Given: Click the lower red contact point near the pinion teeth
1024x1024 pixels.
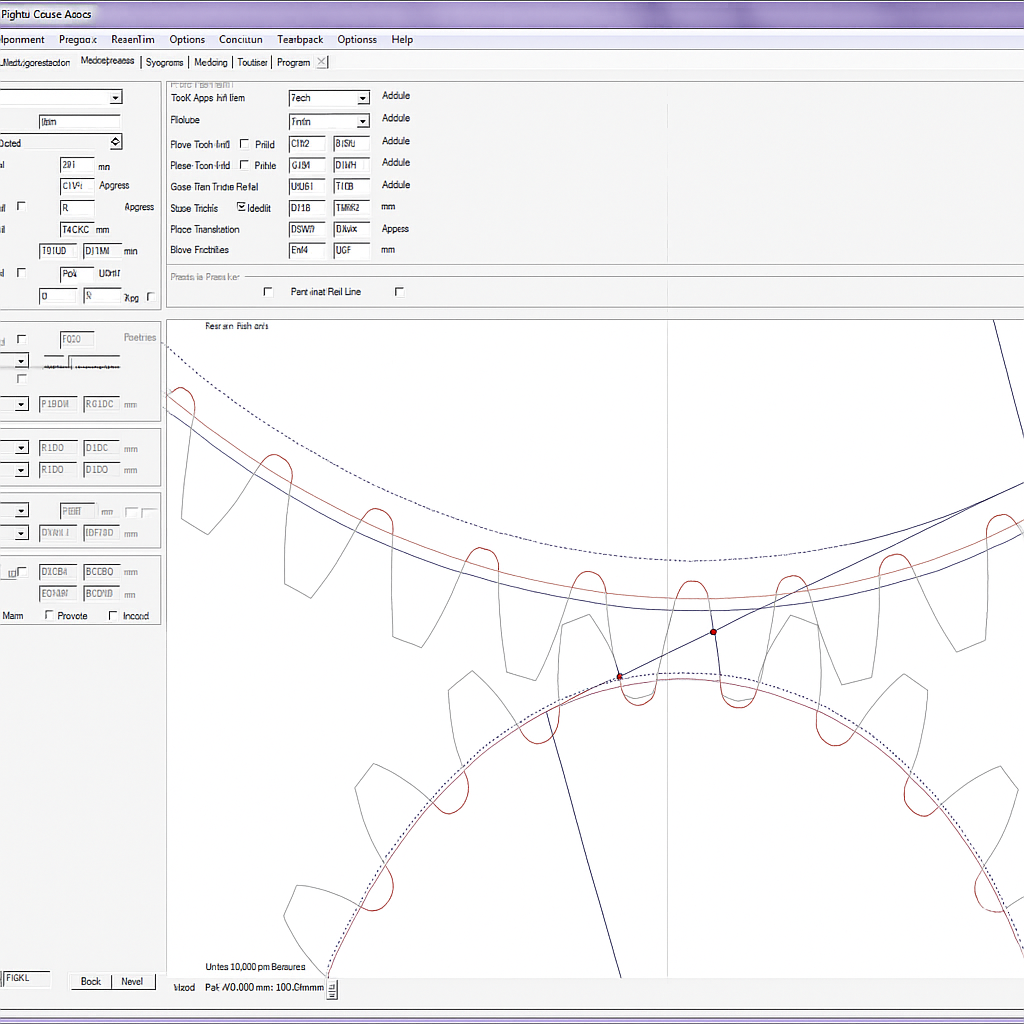Looking at the screenshot, I should tap(620, 677).
